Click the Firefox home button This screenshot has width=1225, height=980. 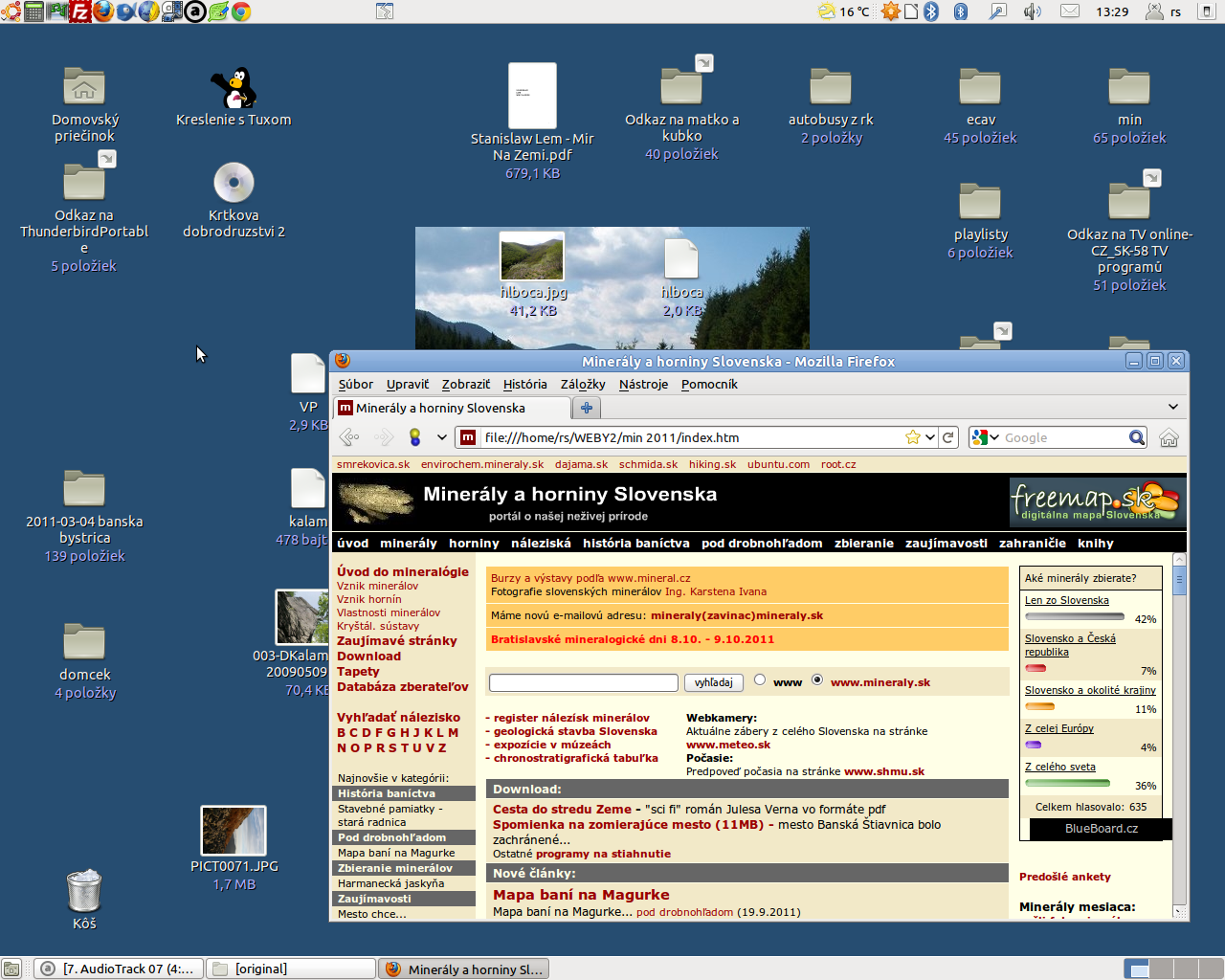pyautogui.click(x=1169, y=437)
